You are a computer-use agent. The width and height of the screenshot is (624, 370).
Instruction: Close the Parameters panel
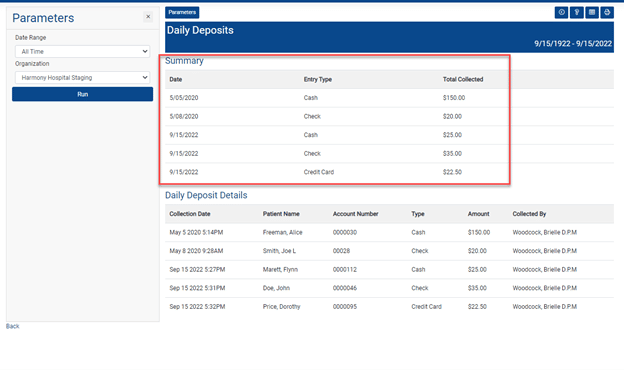pyautogui.click(x=148, y=17)
